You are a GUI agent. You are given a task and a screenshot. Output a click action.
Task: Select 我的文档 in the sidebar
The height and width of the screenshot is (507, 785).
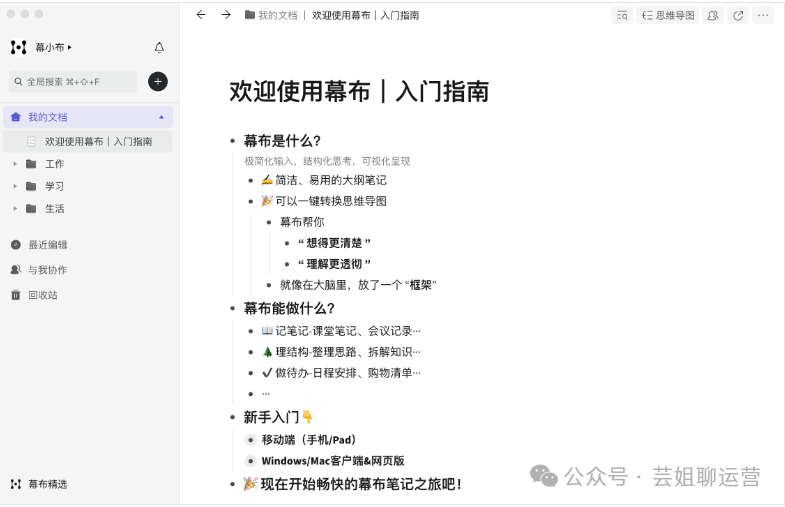coord(88,117)
